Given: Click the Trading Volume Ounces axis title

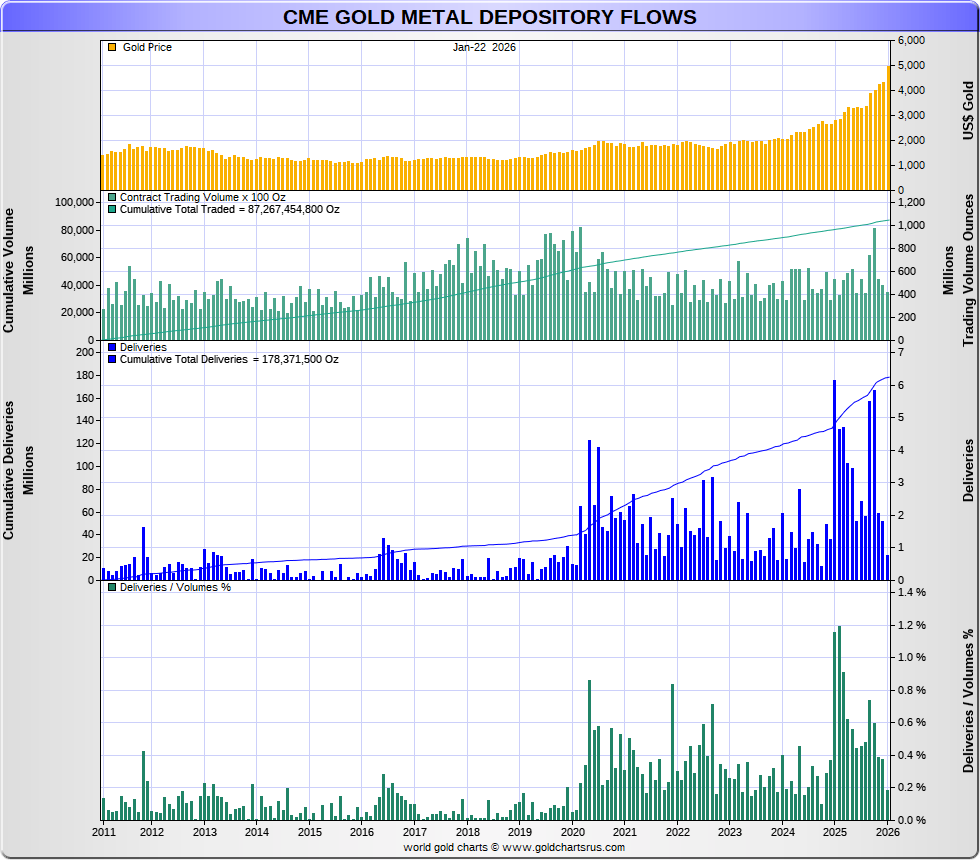Looking at the screenshot, I should [968, 271].
